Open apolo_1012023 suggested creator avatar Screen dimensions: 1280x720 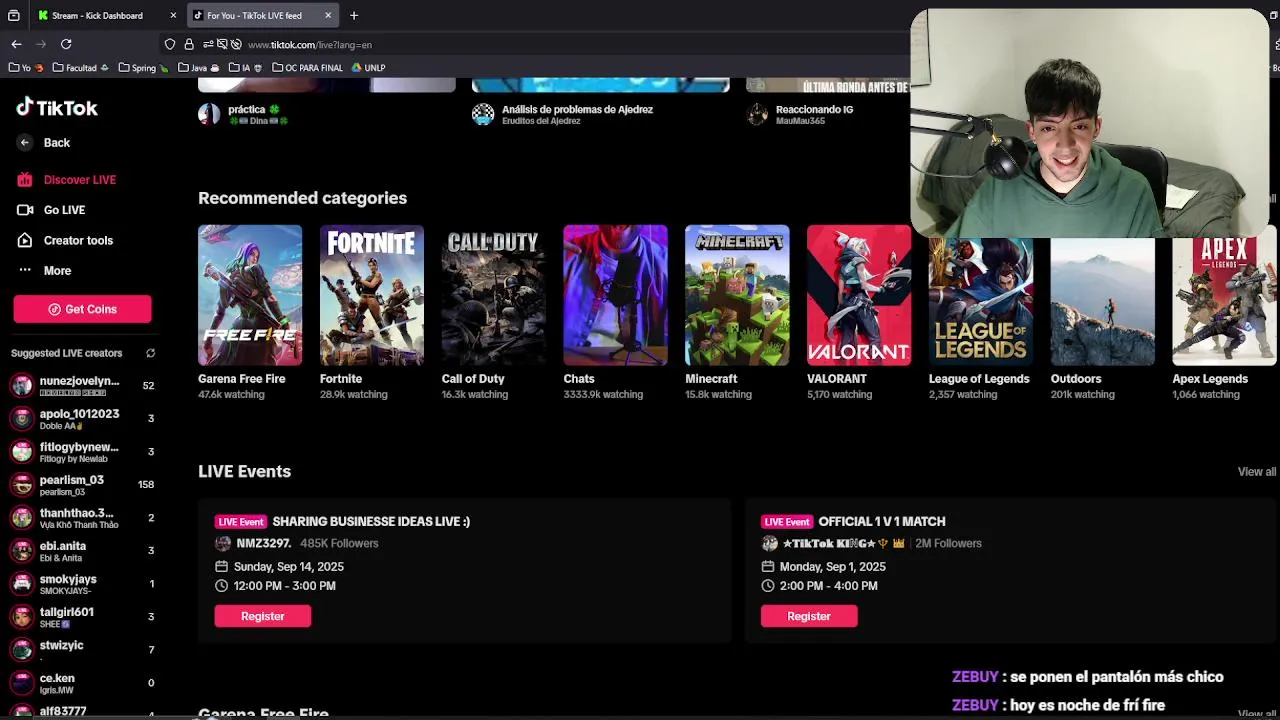click(x=22, y=419)
